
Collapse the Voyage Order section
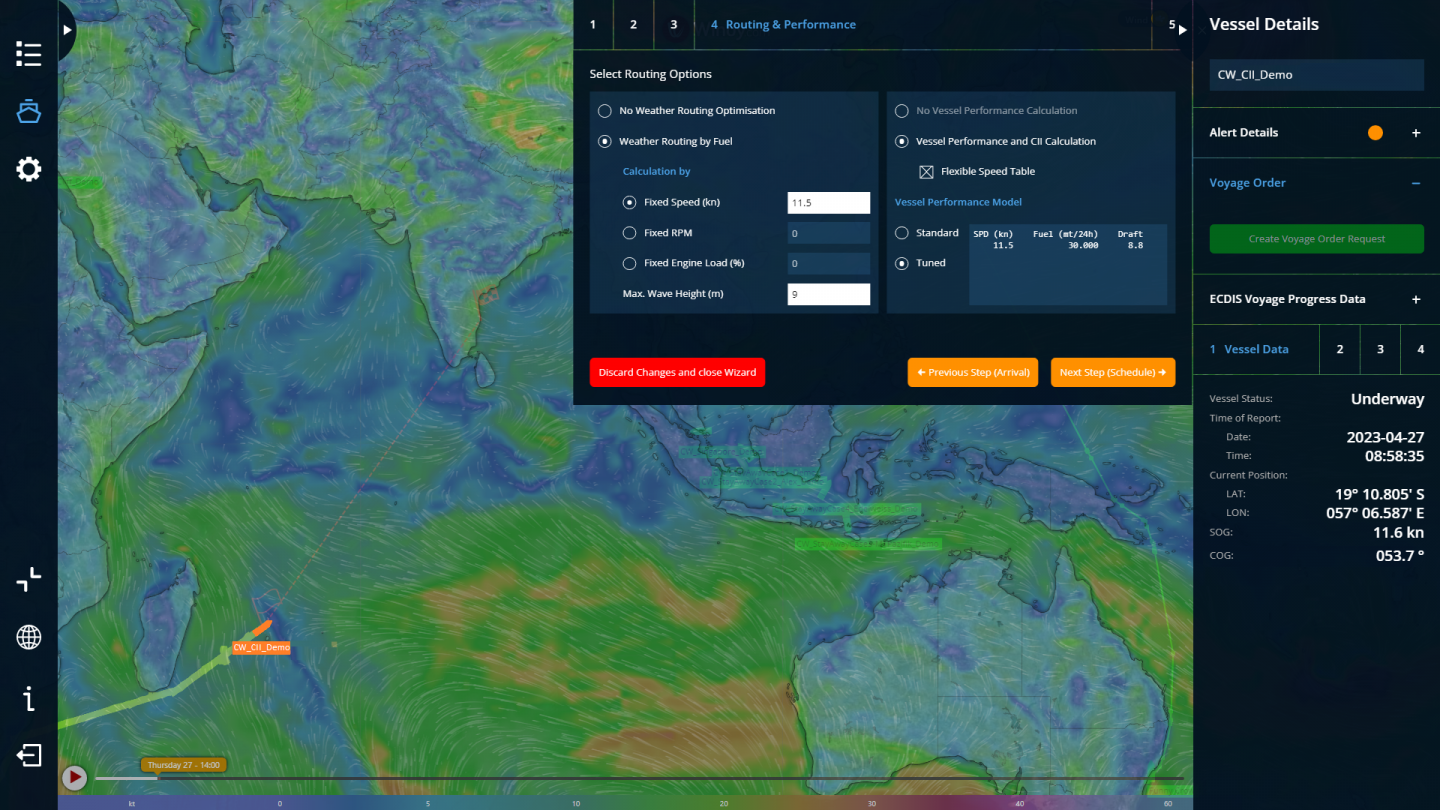coord(1416,182)
